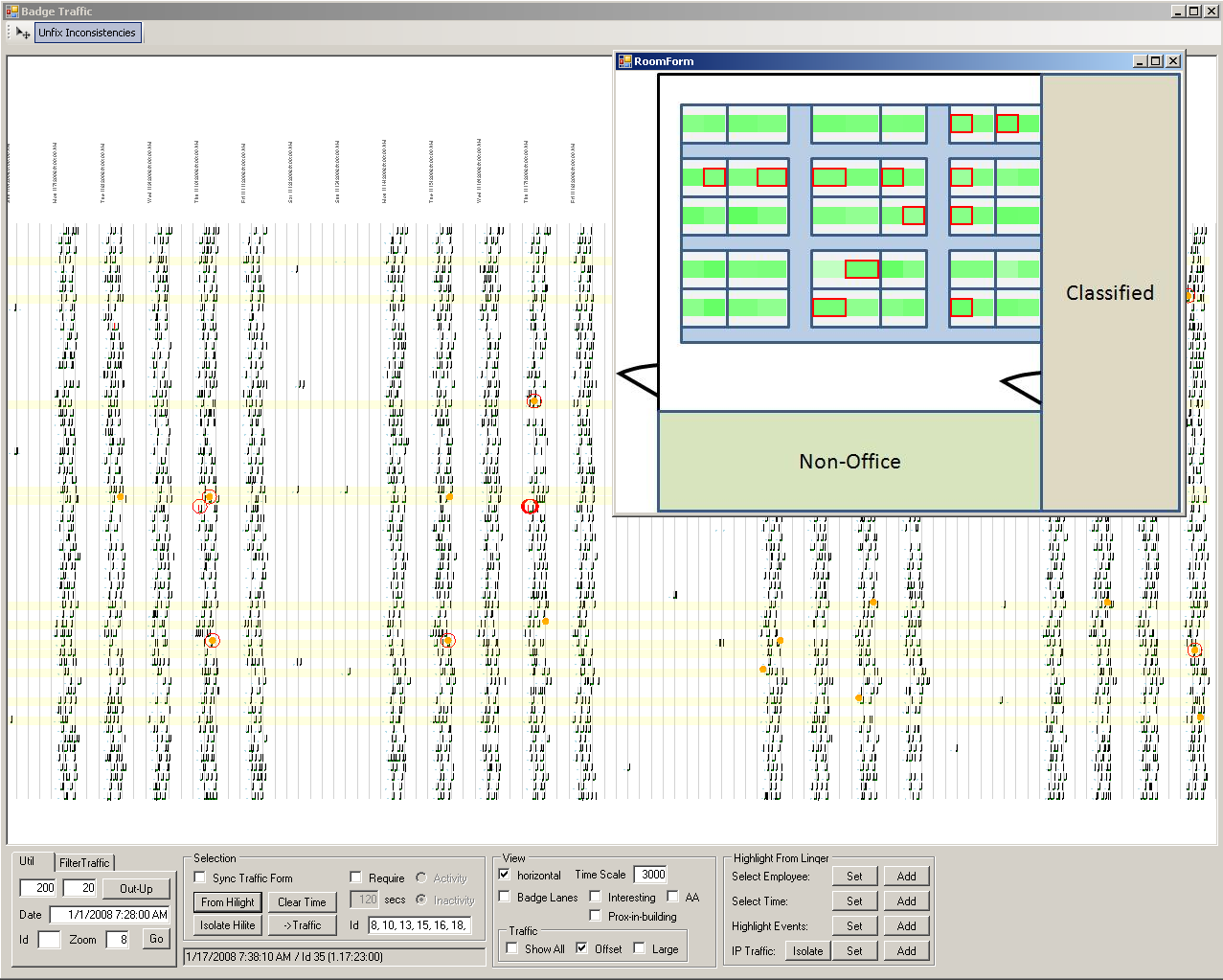Switch to the FilterTraffic tab
This screenshot has width=1223, height=980.
pos(84,862)
